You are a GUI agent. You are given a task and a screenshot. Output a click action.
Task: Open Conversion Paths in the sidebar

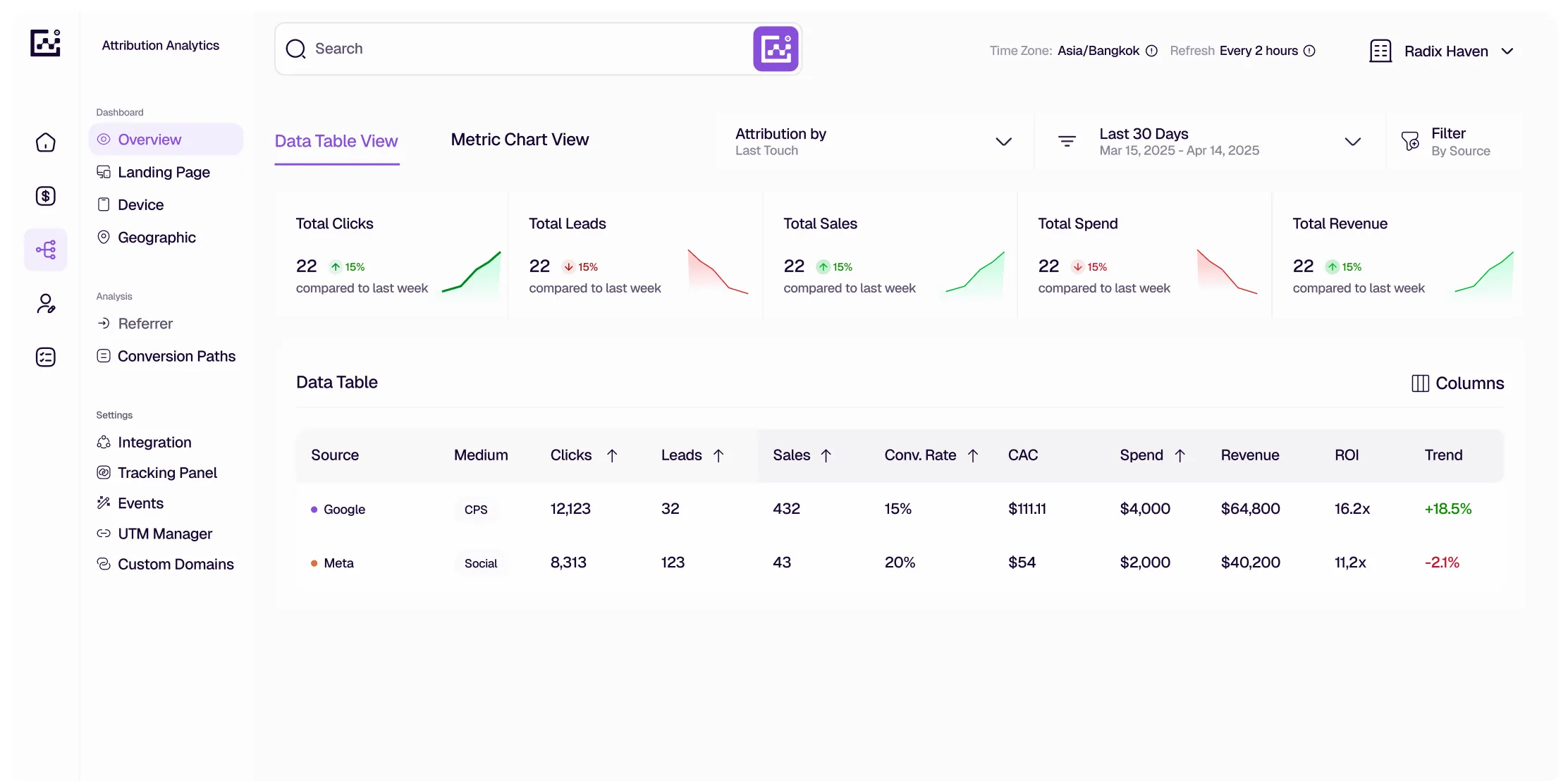(176, 356)
